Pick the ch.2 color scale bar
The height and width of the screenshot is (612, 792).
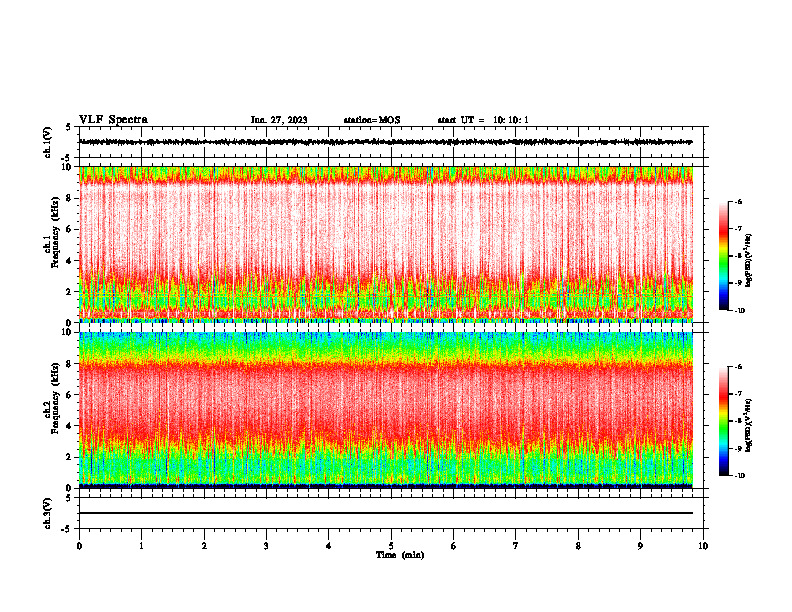click(x=724, y=421)
